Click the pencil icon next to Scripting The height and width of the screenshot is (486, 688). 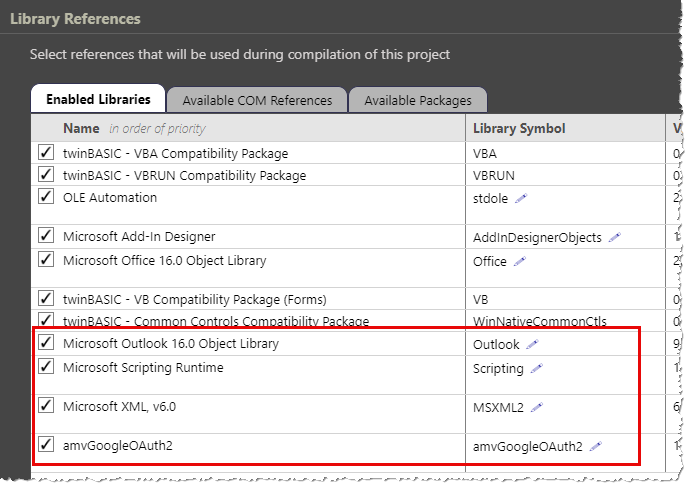point(537,369)
